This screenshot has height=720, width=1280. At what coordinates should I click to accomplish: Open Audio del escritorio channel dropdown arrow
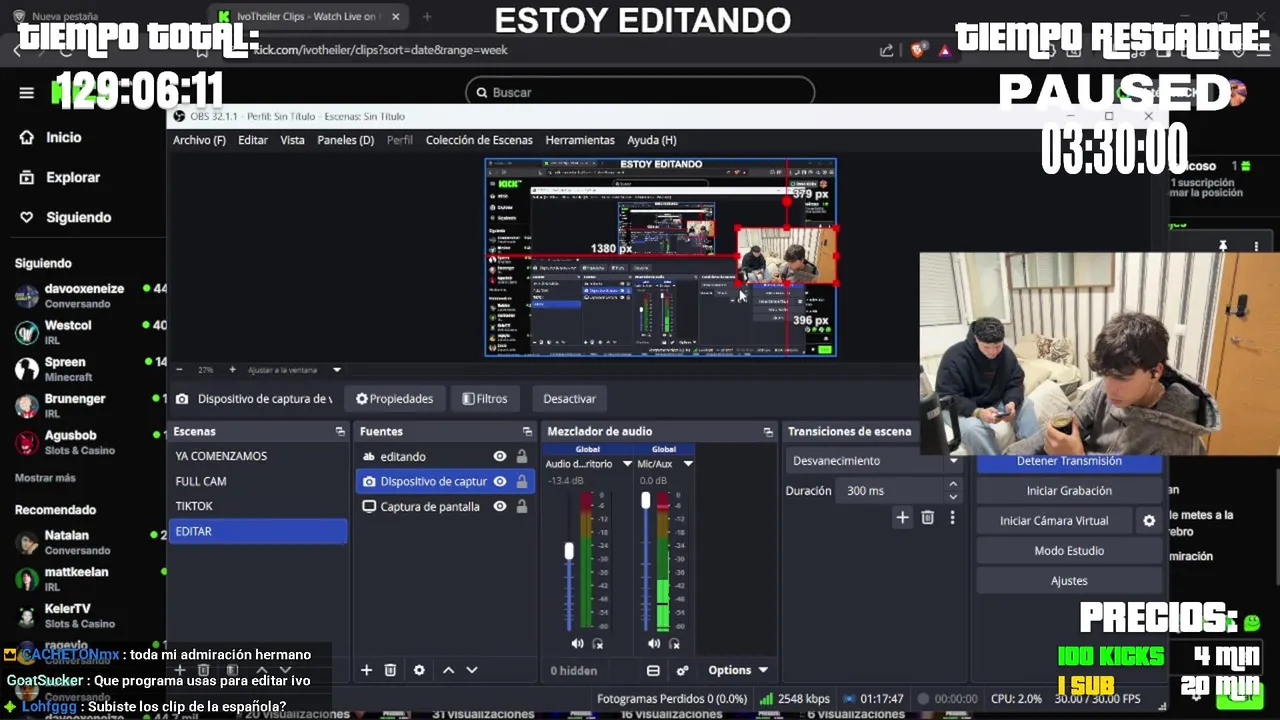[x=627, y=464]
